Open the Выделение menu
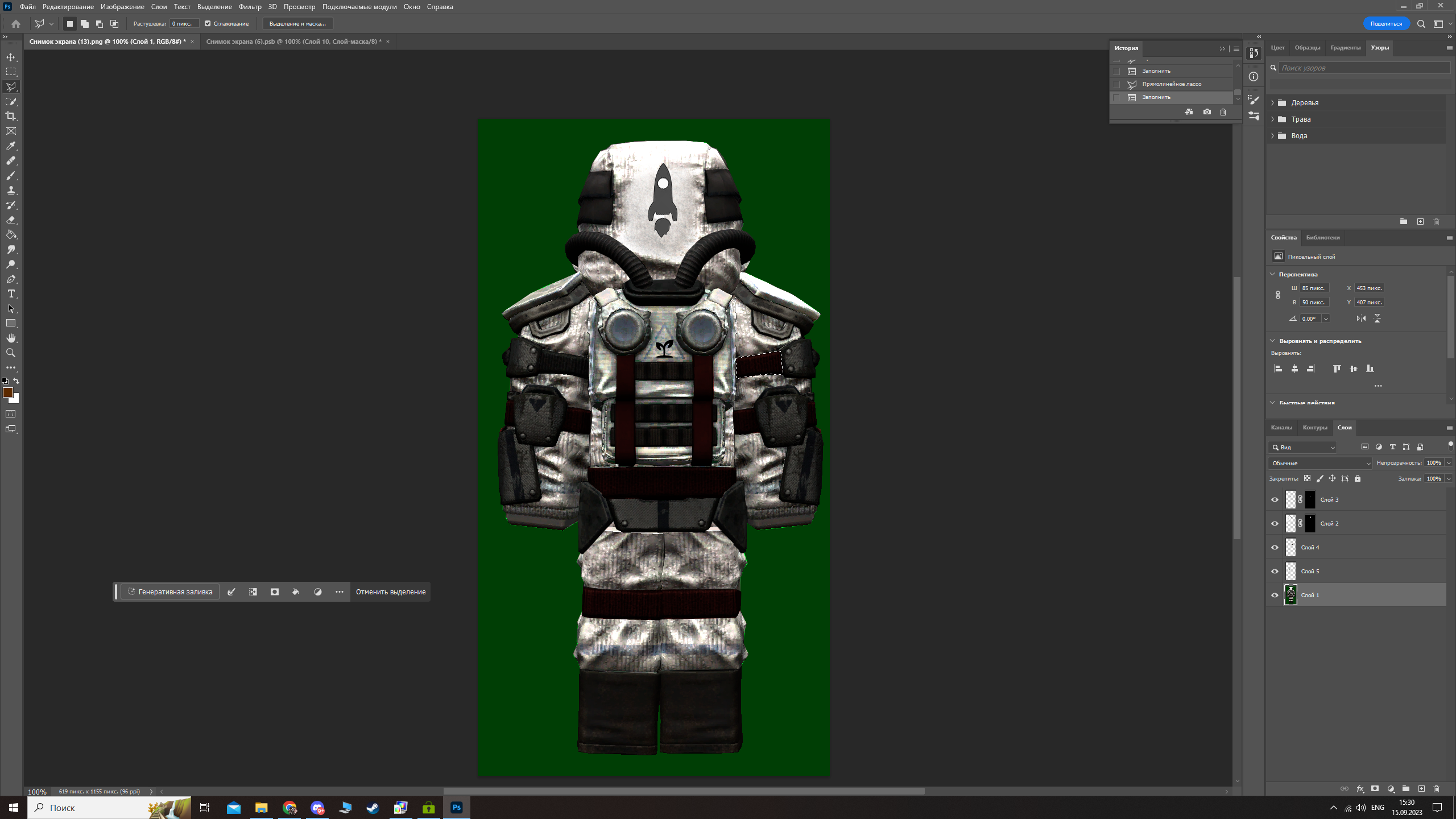1456x819 pixels. pyautogui.click(x=214, y=7)
